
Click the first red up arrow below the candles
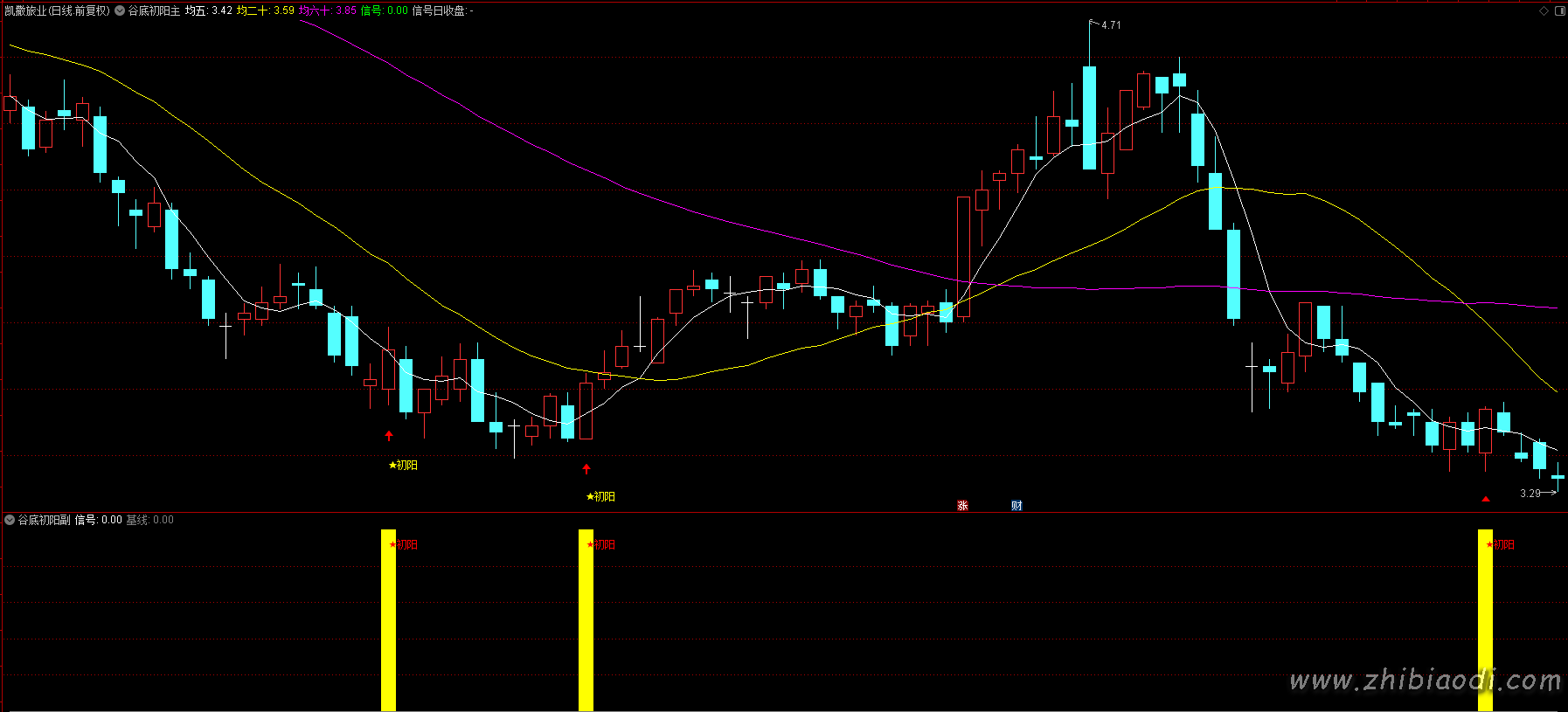coord(389,435)
